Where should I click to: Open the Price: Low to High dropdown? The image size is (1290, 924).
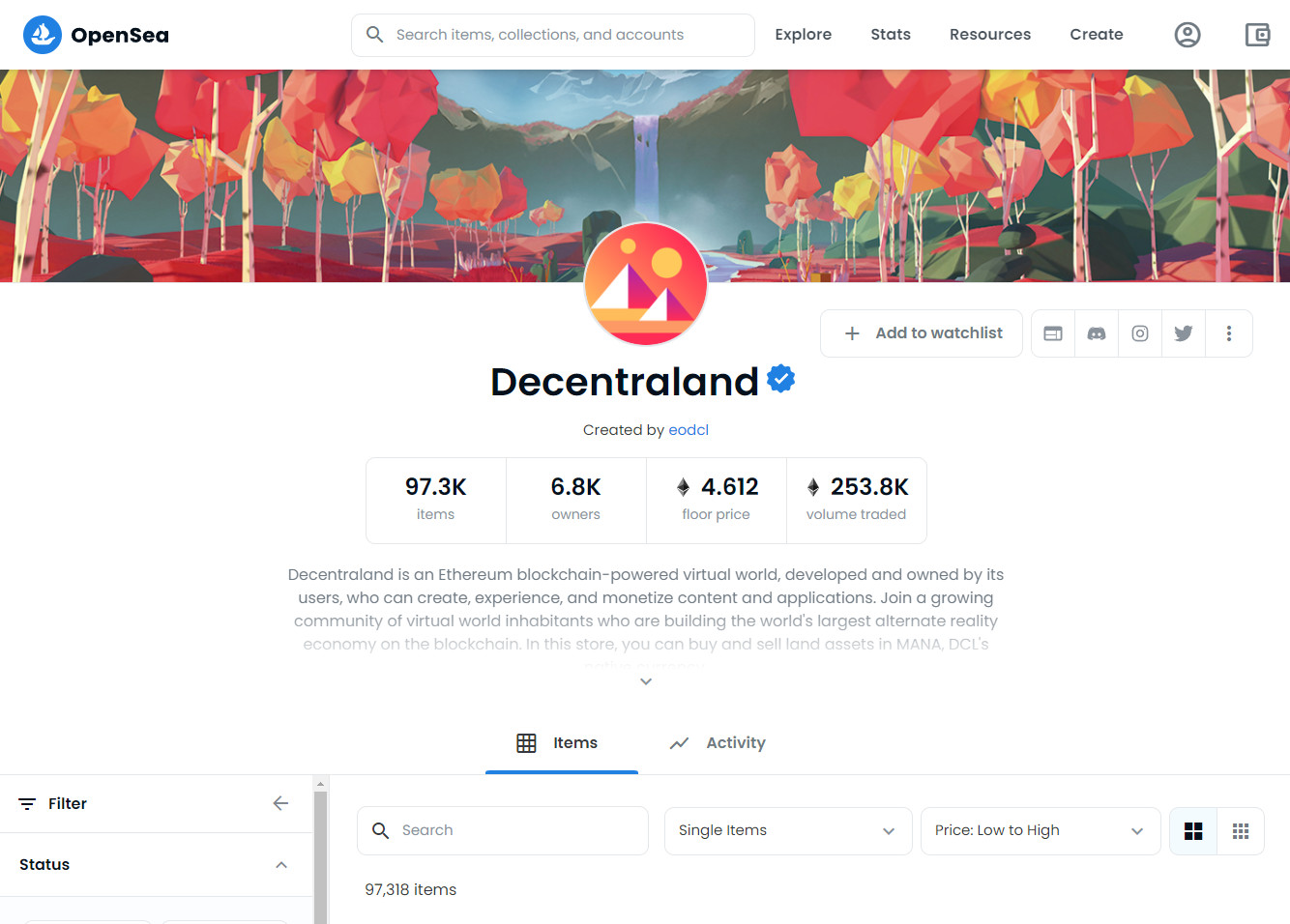1041,831
